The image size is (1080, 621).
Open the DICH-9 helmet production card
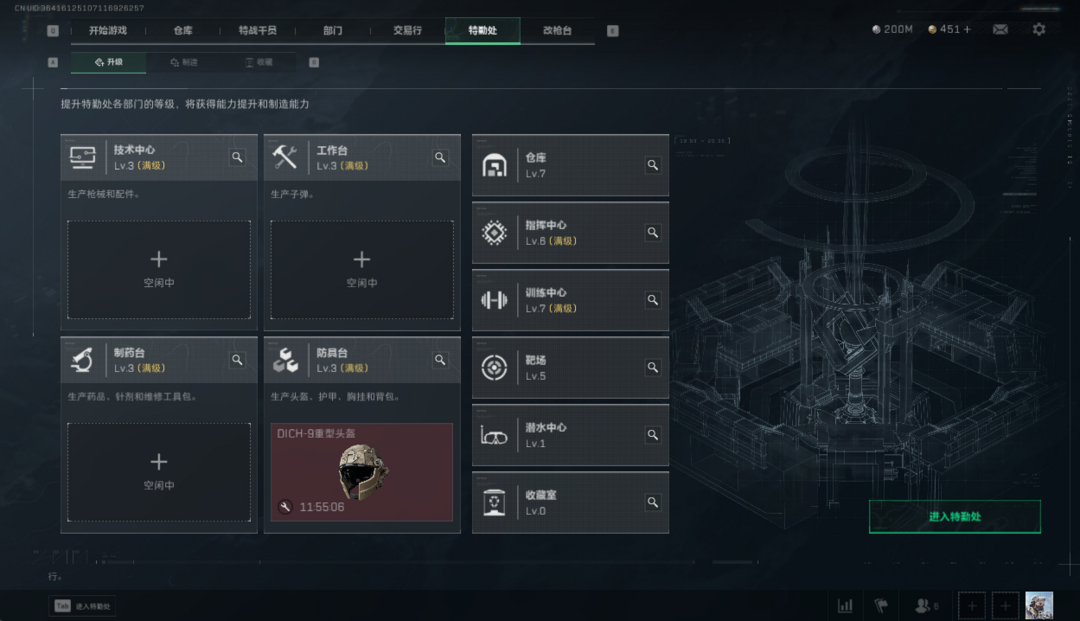coord(362,472)
